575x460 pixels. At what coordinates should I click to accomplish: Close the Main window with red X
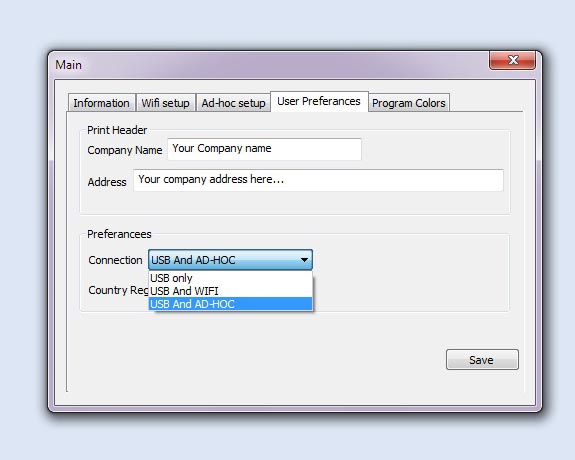[512, 60]
